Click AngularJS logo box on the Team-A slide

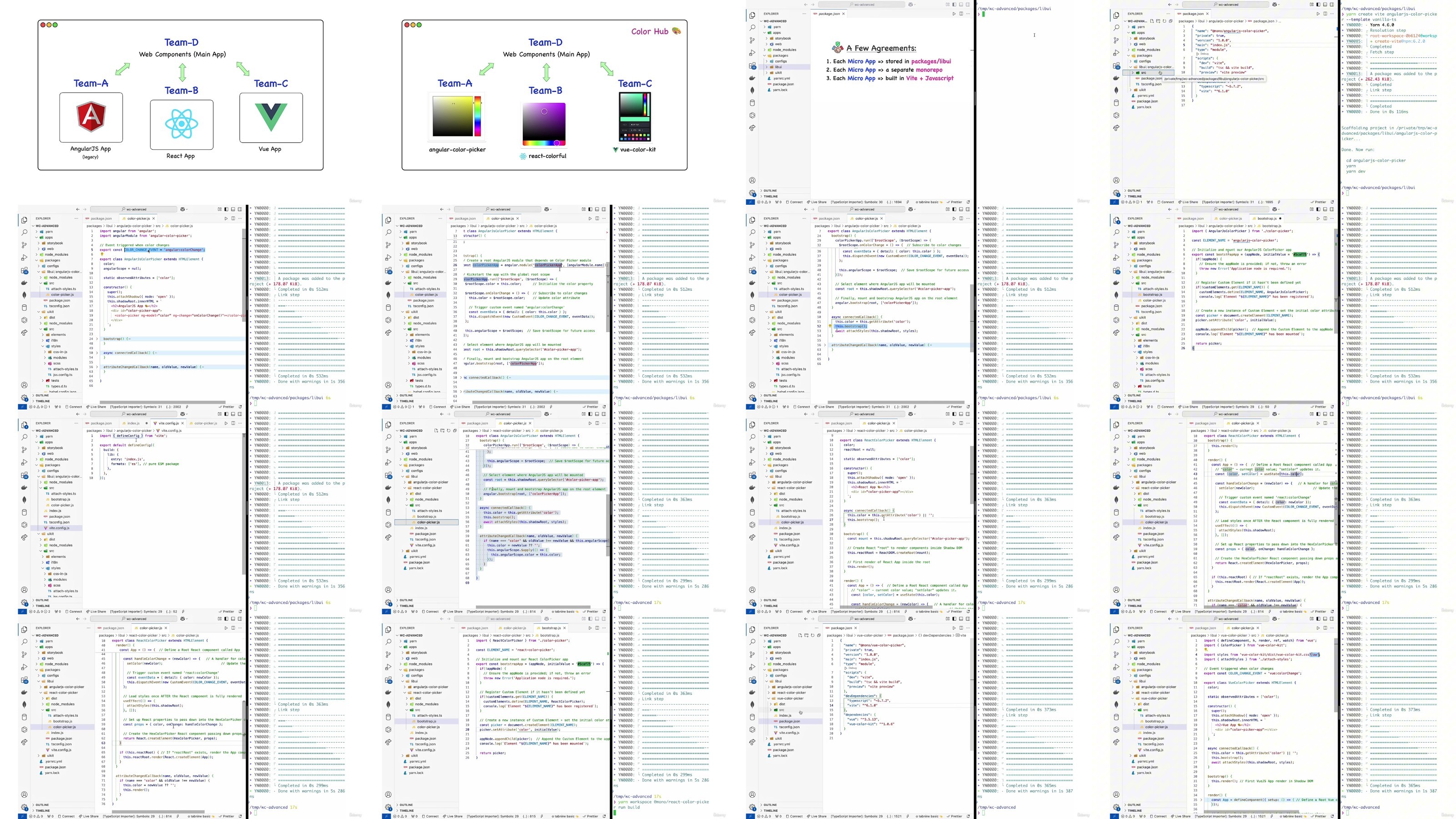pos(91,117)
